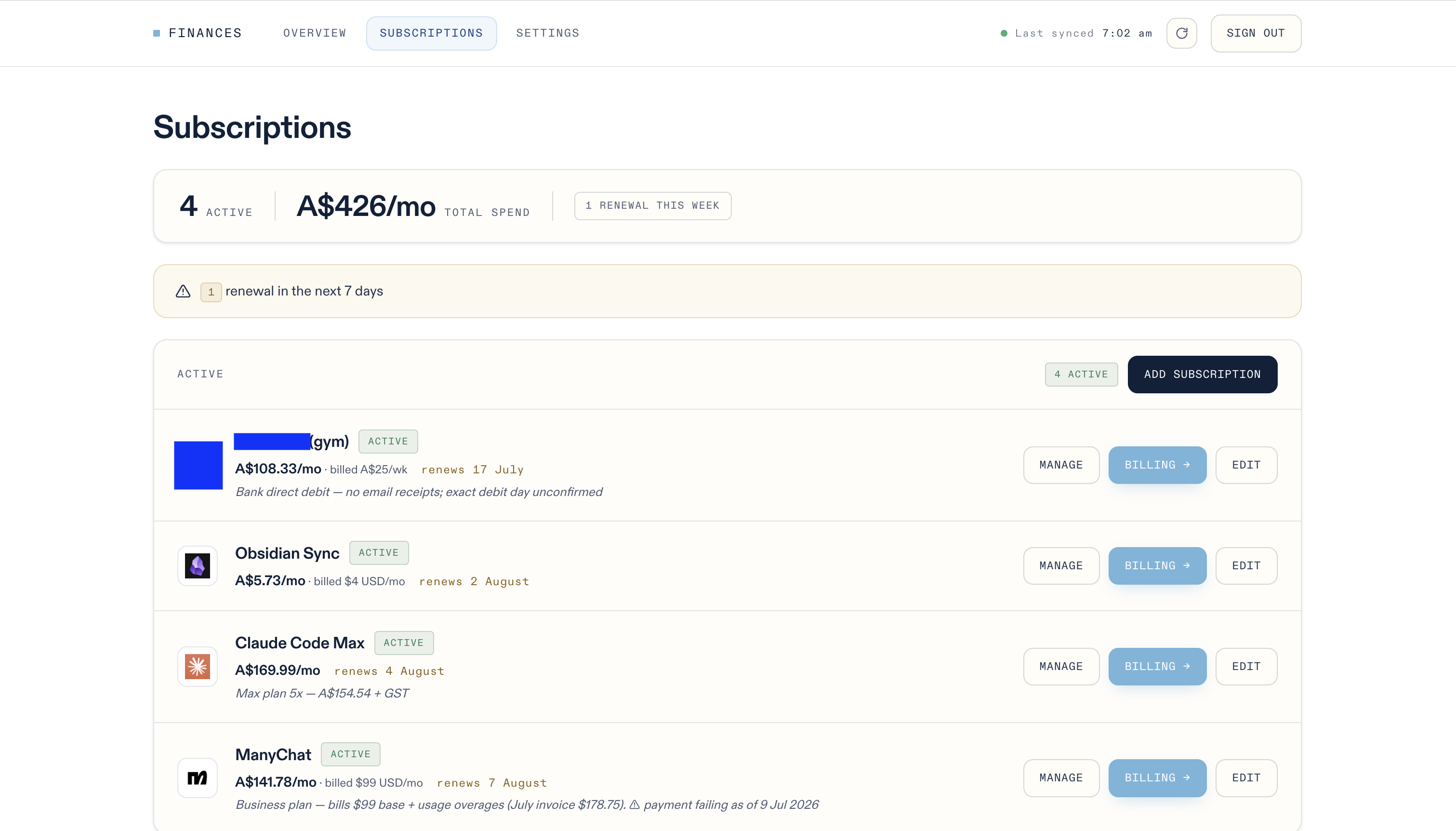Click the refresh sync icon button
Image resolution: width=1456 pixels, height=831 pixels.
(1181, 33)
